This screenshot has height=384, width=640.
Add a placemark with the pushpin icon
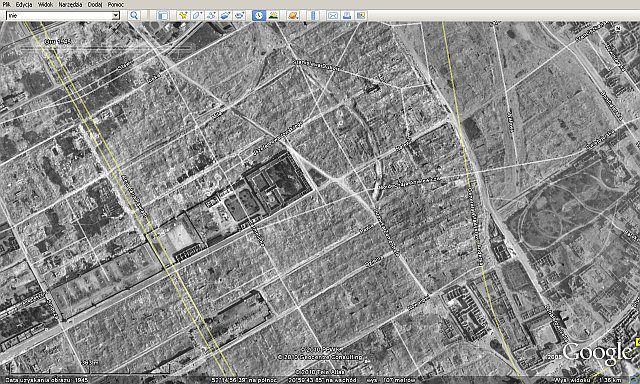click(x=183, y=16)
